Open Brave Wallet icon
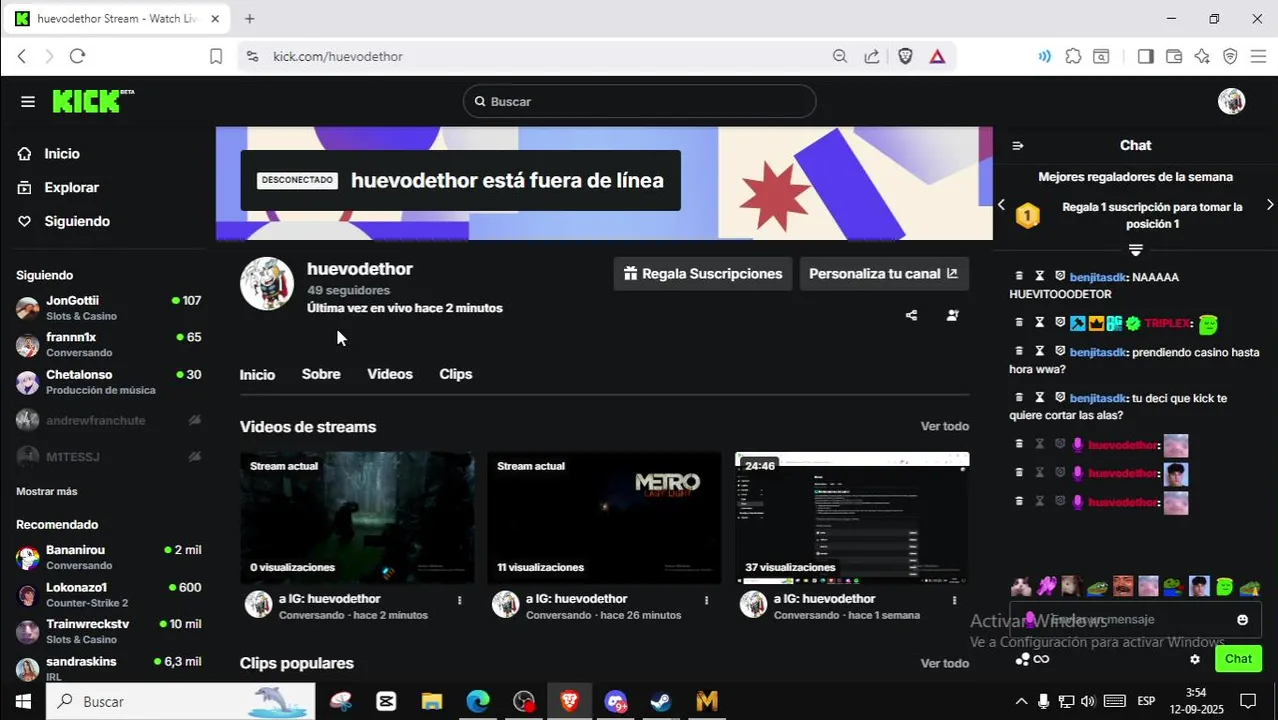 click(1174, 56)
